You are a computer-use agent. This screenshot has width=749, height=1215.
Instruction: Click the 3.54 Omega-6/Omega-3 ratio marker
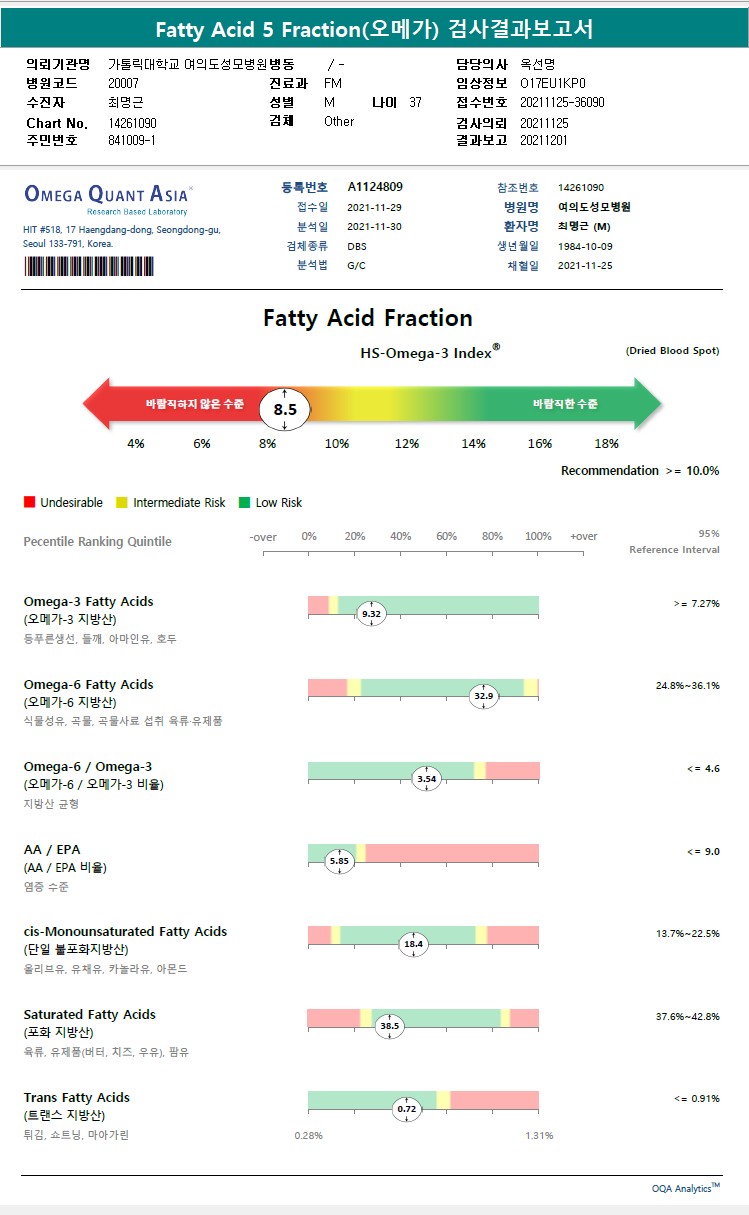426,778
